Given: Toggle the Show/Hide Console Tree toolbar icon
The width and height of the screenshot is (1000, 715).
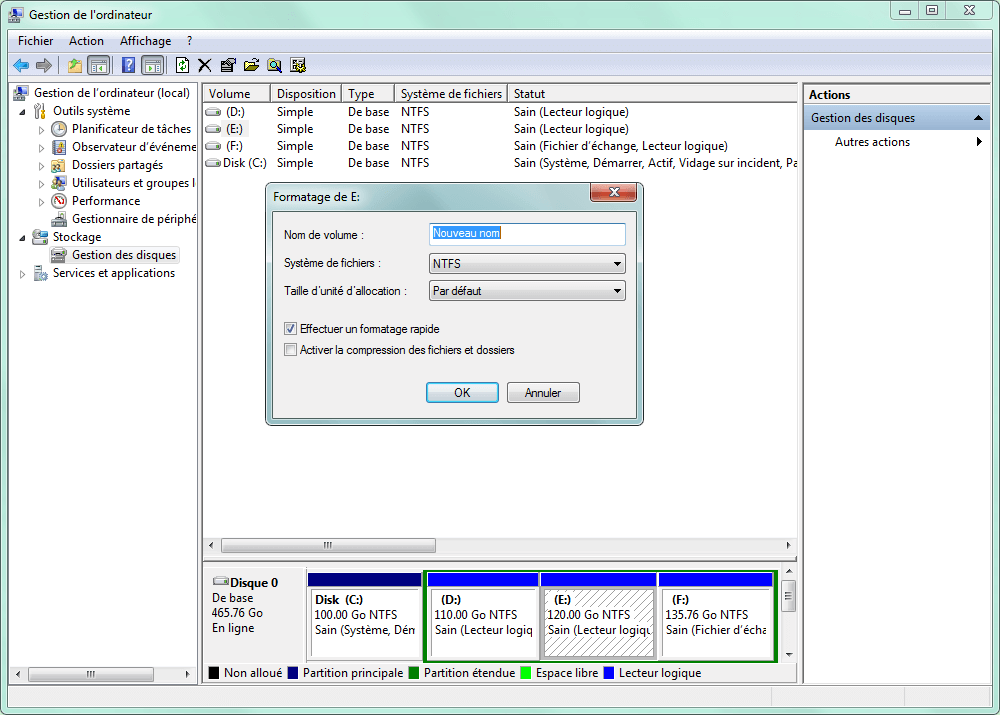Looking at the screenshot, I should pos(99,64).
